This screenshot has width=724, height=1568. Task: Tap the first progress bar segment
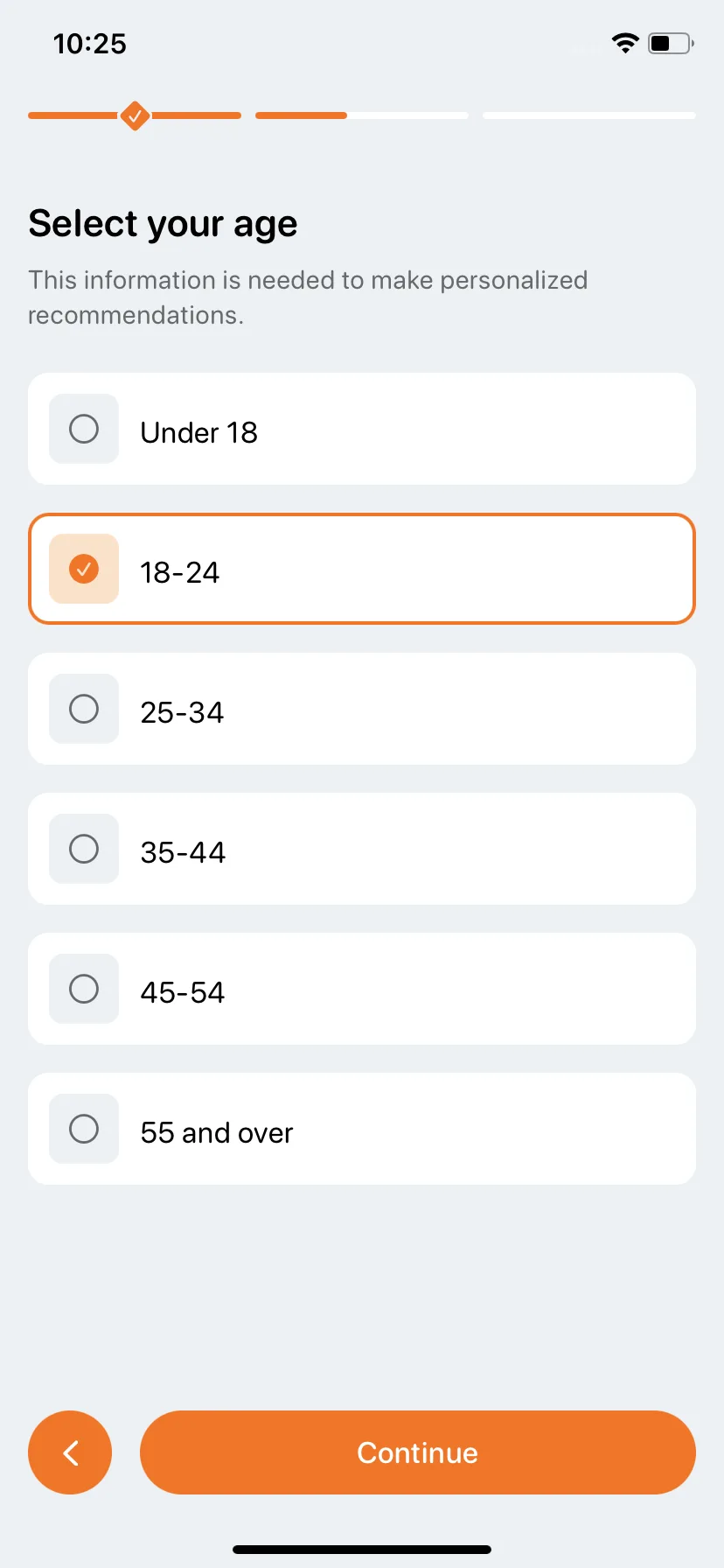pos(135,115)
